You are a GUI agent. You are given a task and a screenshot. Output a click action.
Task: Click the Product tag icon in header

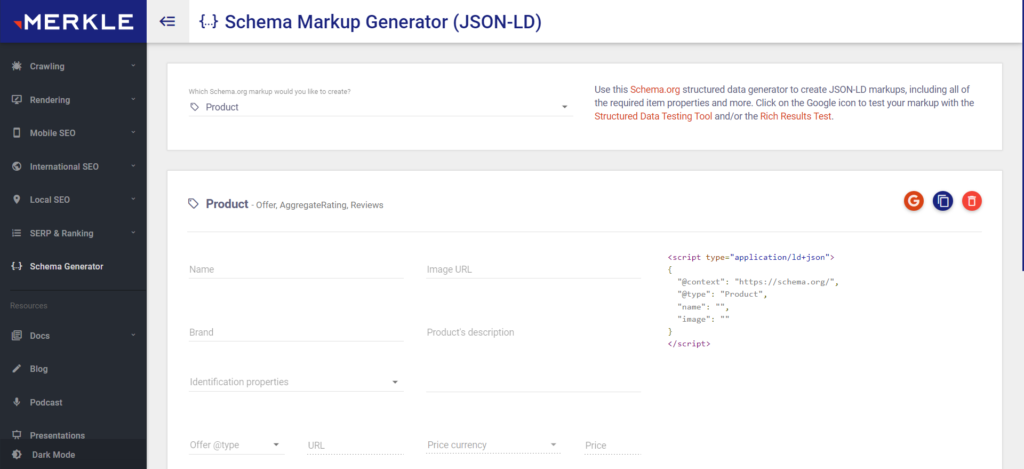click(193, 204)
